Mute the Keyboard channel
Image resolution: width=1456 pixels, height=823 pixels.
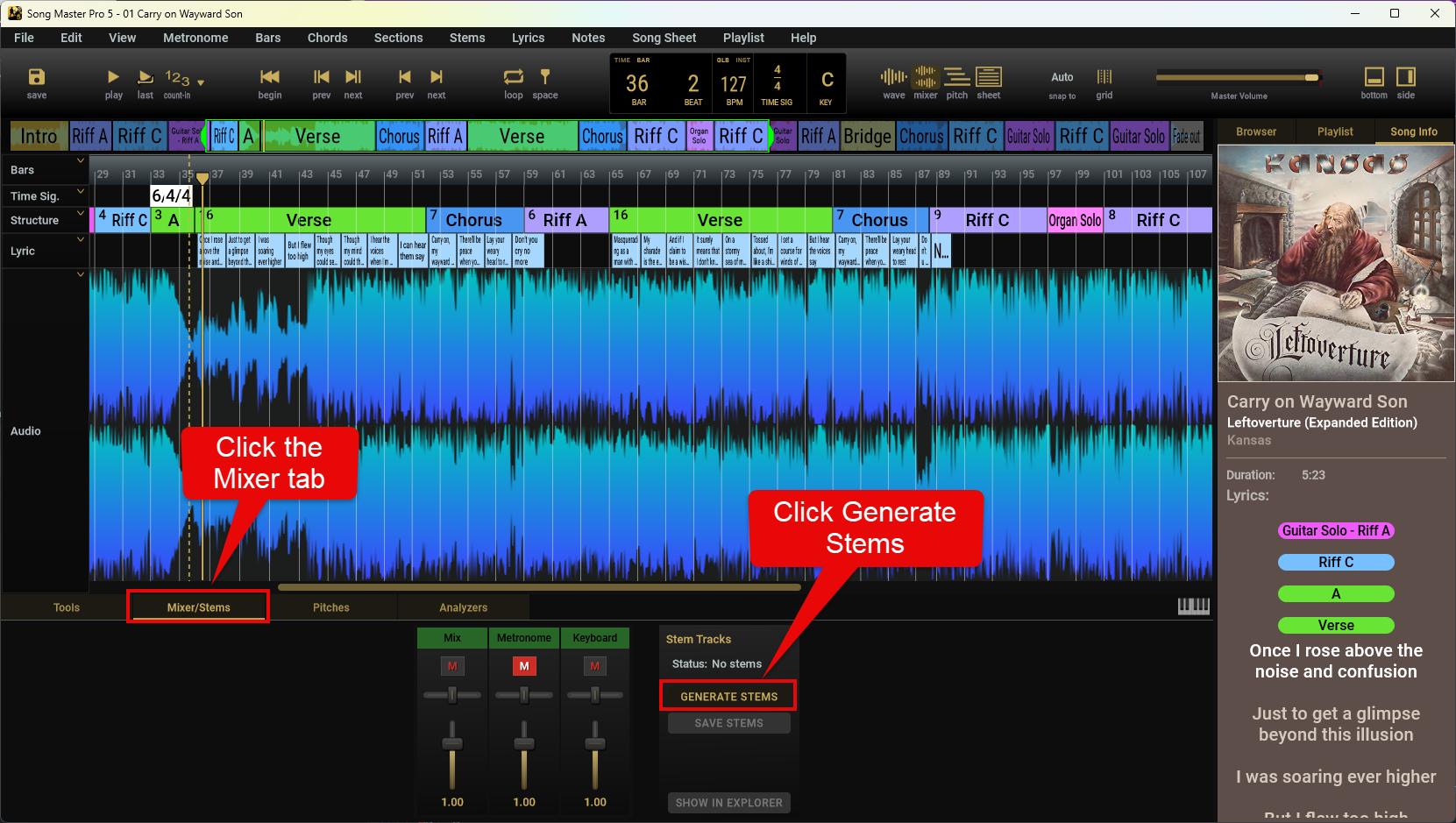pos(595,666)
